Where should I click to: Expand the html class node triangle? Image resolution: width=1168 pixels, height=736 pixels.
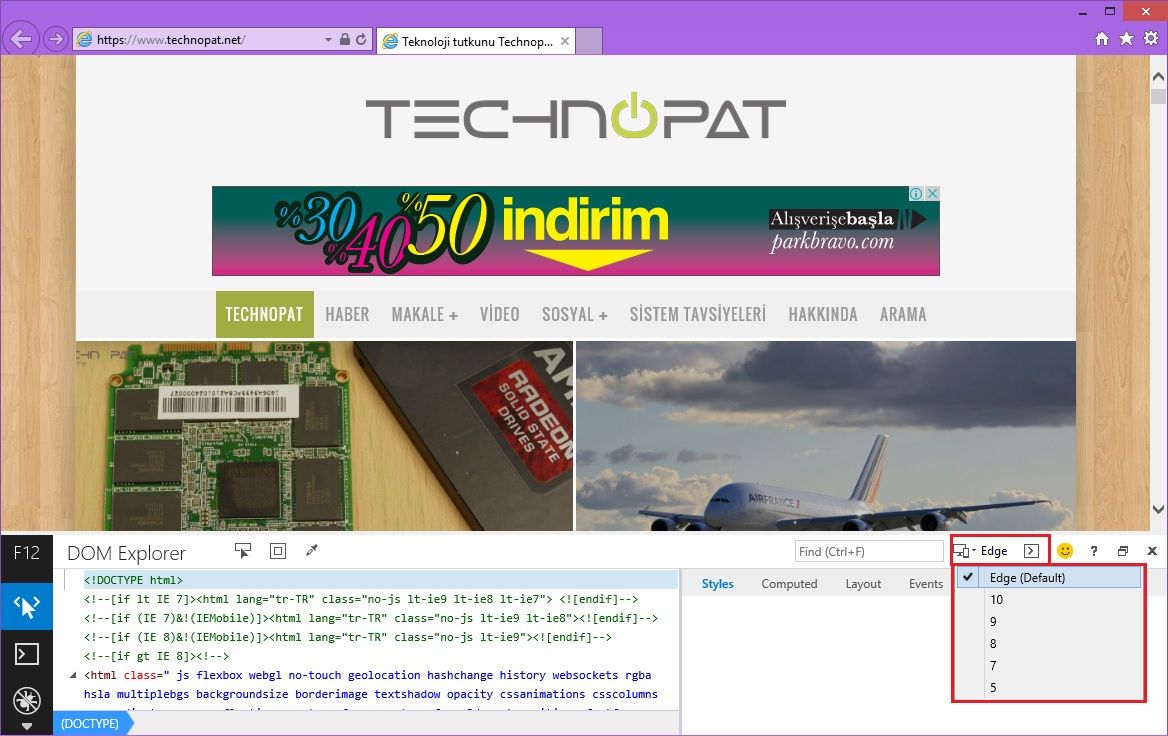[x=73, y=676]
